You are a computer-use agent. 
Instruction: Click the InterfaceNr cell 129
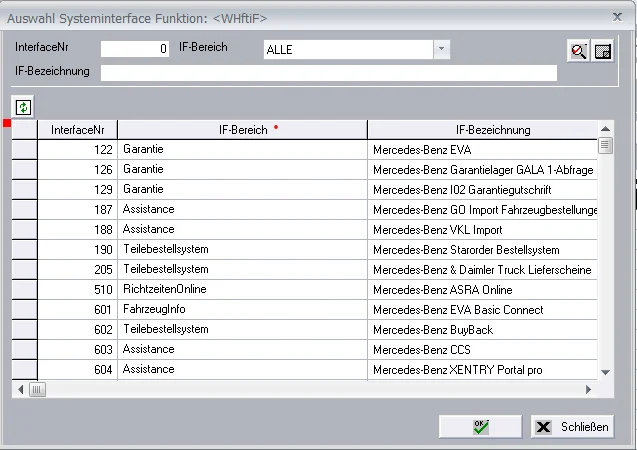point(77,189)
